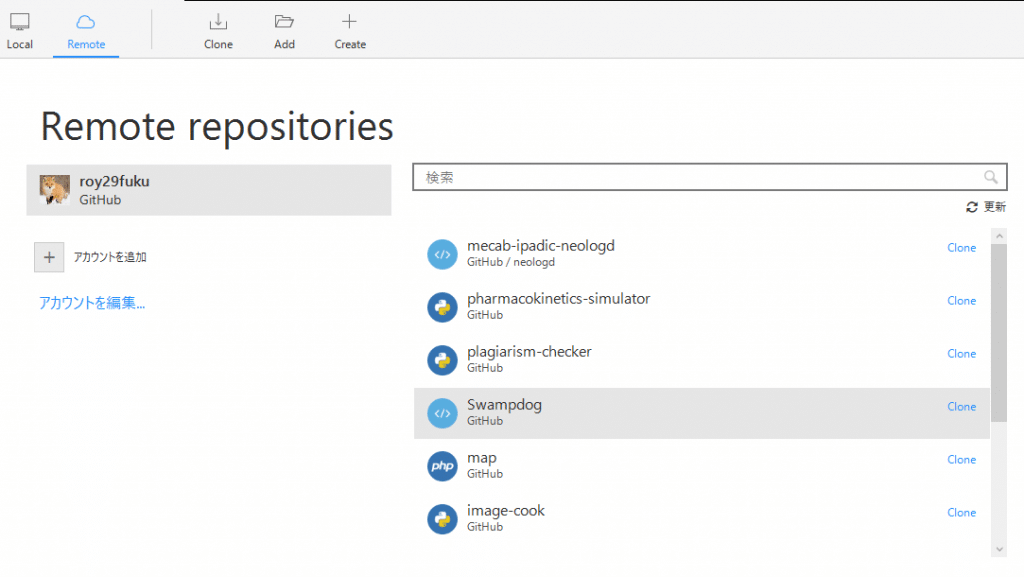1024x577 pixels.
Task: Click the Add folder icon in toolbar
Action: pos(284,22)
